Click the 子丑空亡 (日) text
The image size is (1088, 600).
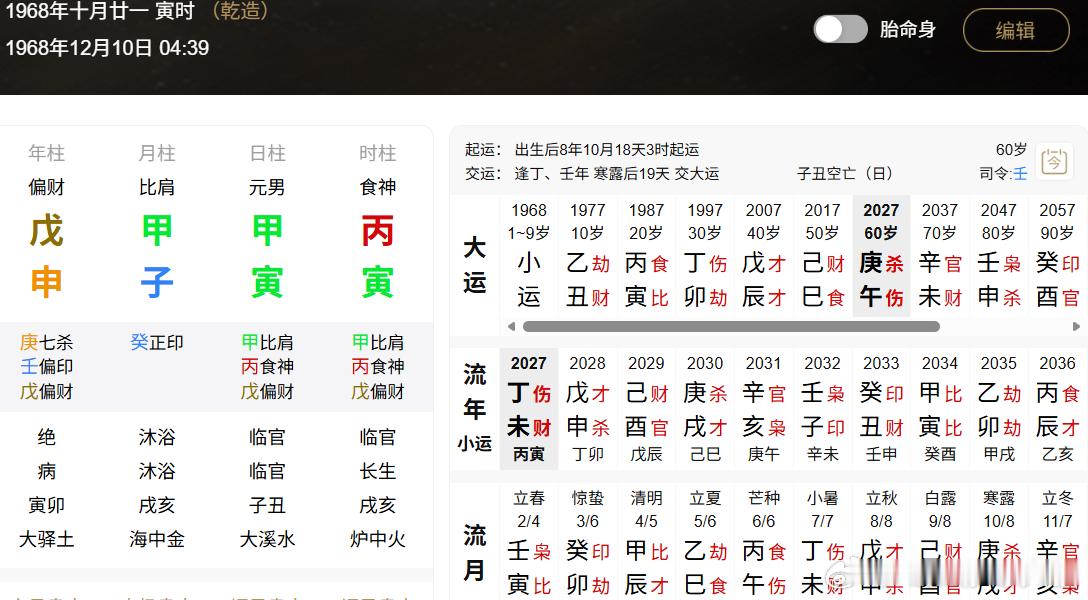click(844, 173)
